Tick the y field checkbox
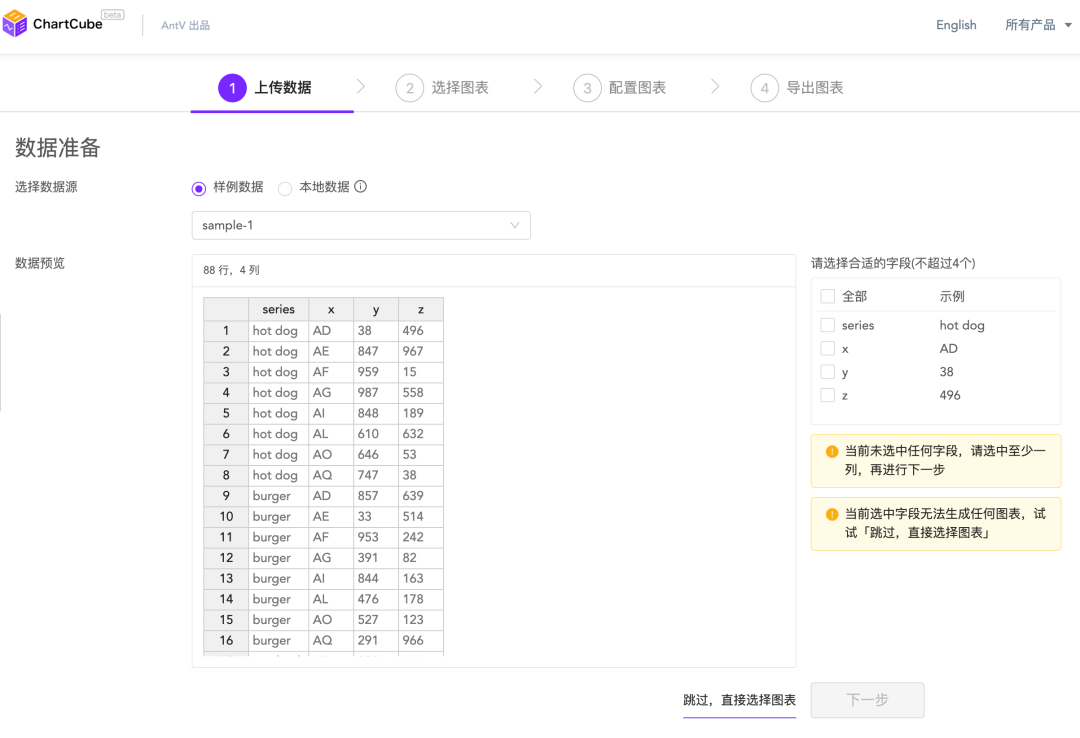 click(827, 372)
